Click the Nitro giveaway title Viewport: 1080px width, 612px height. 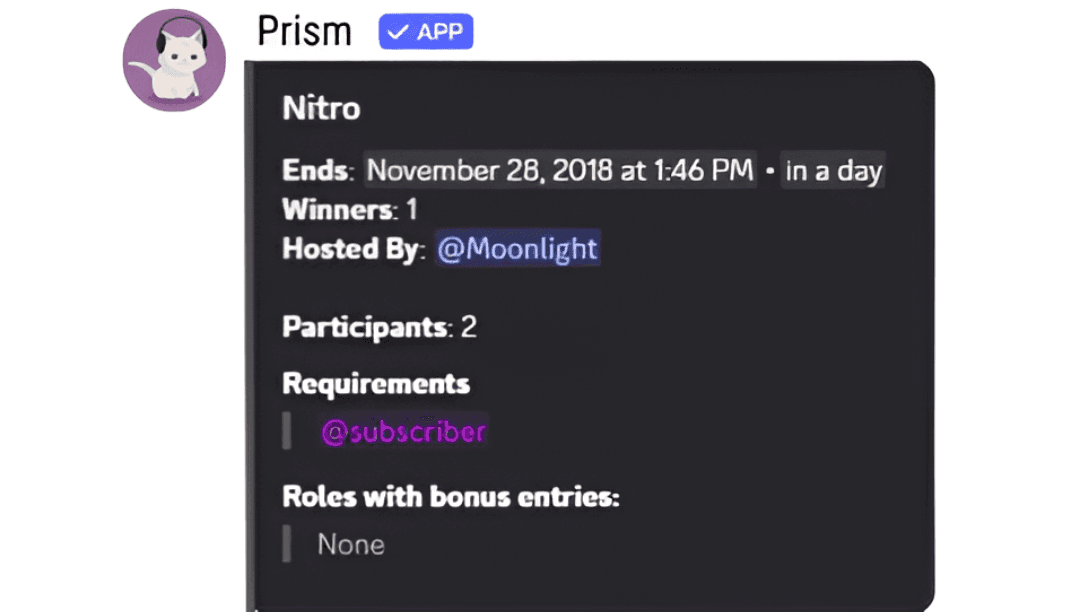pos(321,108)
